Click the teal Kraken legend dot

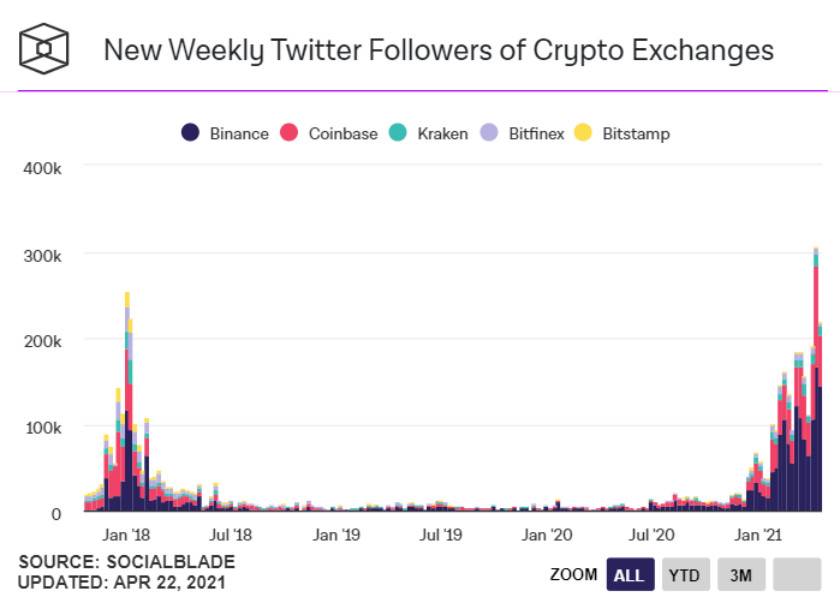[x=397, y=133]
